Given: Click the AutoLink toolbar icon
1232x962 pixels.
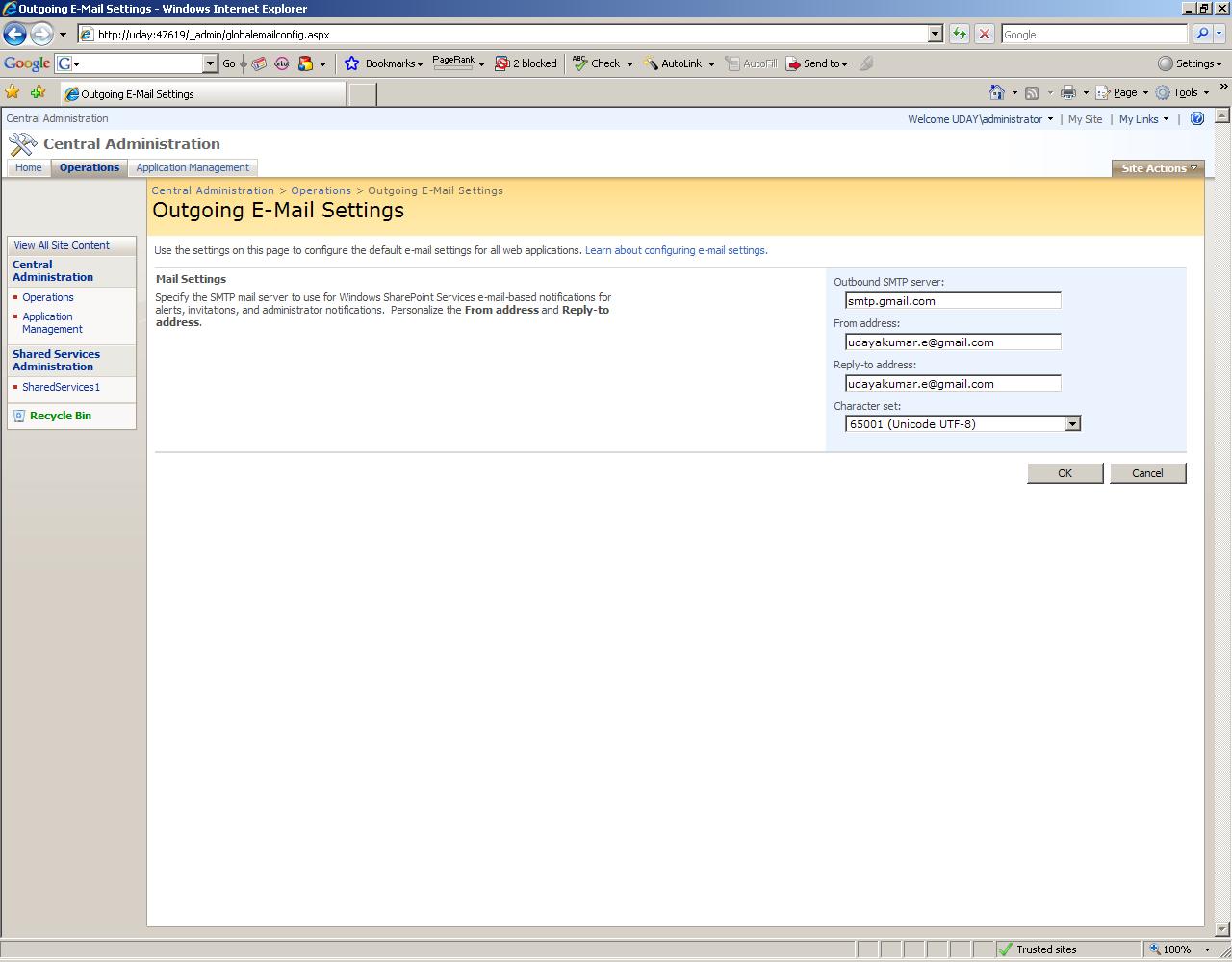Looking at the screenshot, I should (x=651, y=63).
